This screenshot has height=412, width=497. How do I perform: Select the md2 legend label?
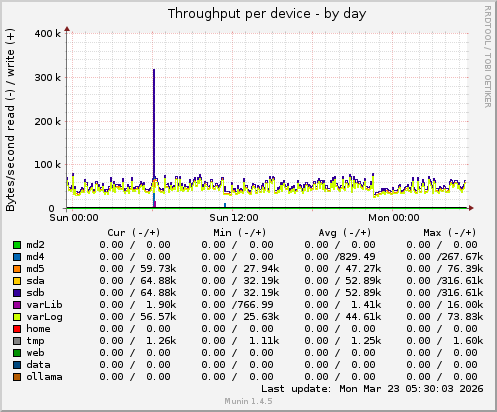(x=35, y=245)
